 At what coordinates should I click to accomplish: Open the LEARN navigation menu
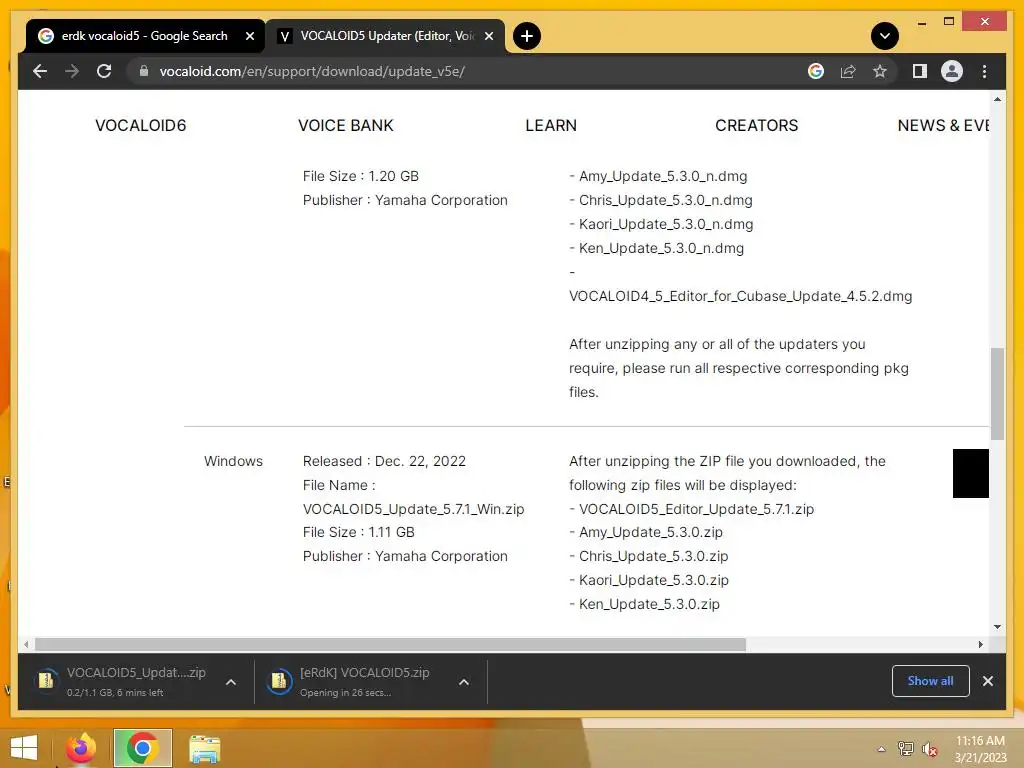[551, 125]
